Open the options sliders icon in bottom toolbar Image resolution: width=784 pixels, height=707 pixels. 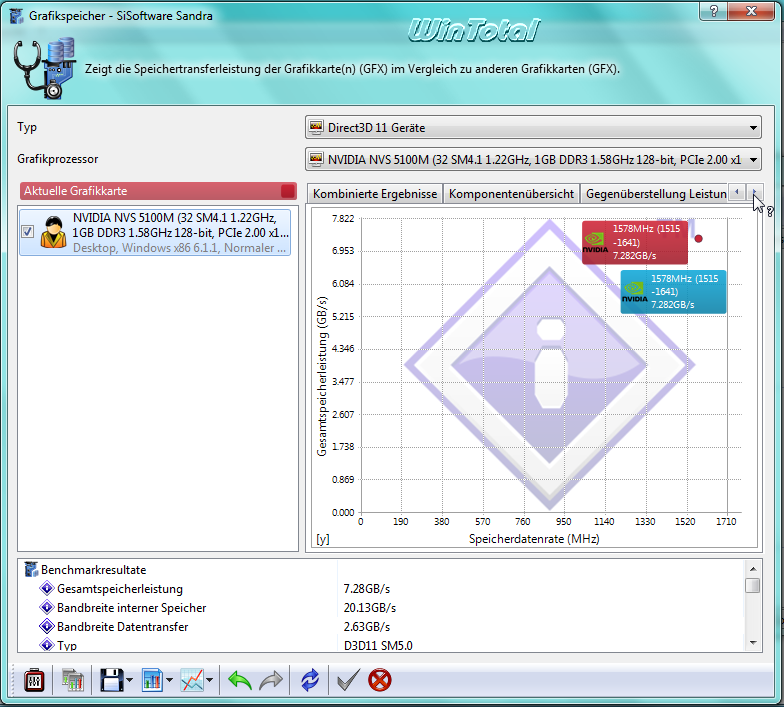tap(34, 680)
